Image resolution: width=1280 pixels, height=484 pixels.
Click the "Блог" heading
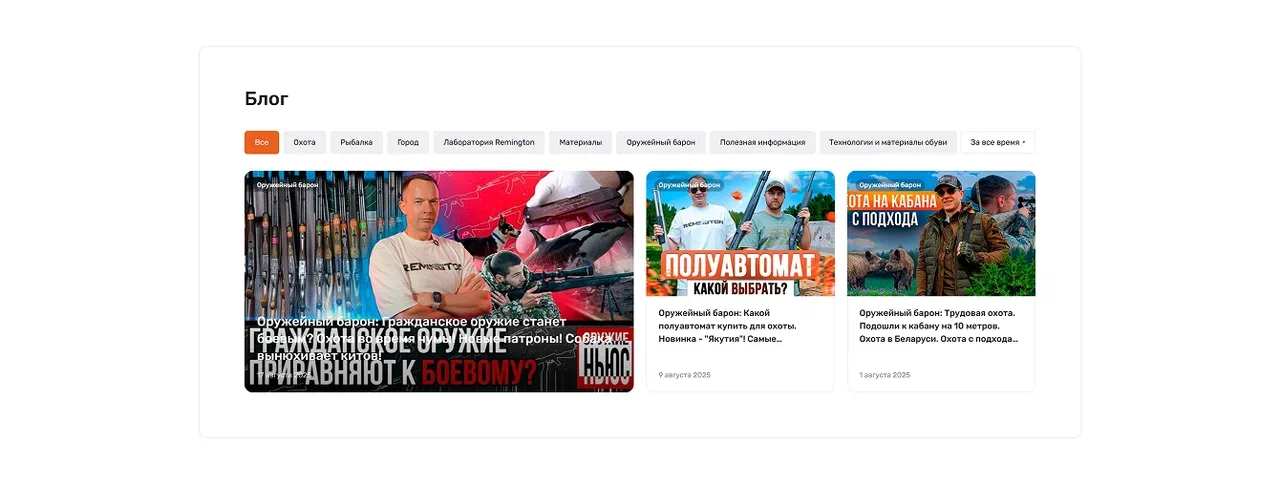(266, 99)
